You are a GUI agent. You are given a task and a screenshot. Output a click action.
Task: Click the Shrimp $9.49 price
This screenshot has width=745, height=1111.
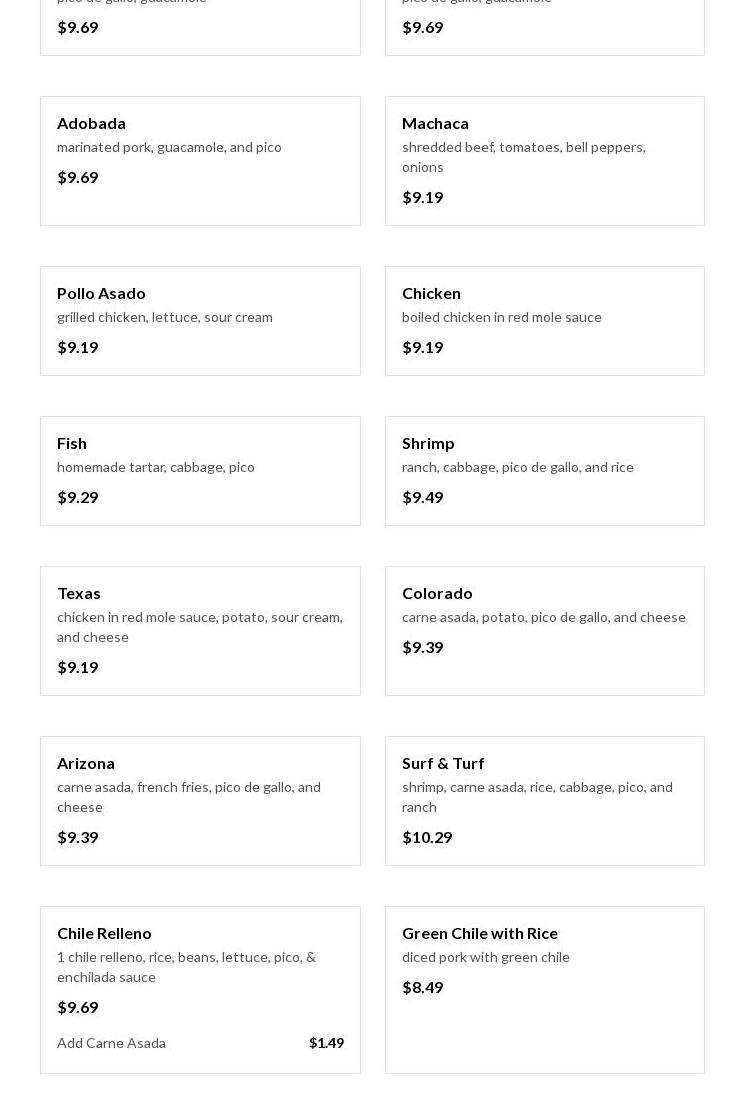pyautogui.click(x=422, y=497)
